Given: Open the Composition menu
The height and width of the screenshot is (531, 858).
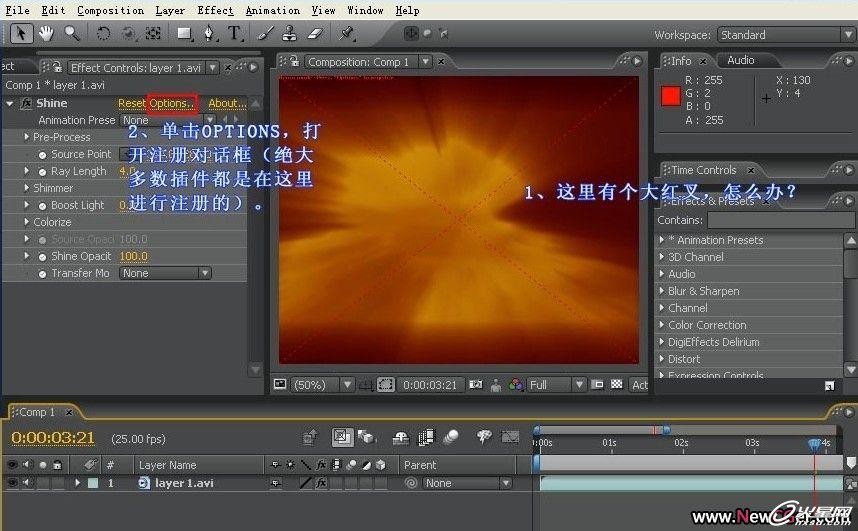Looking at the screenshot, I should pyautogui.click(x=110, y=10).
